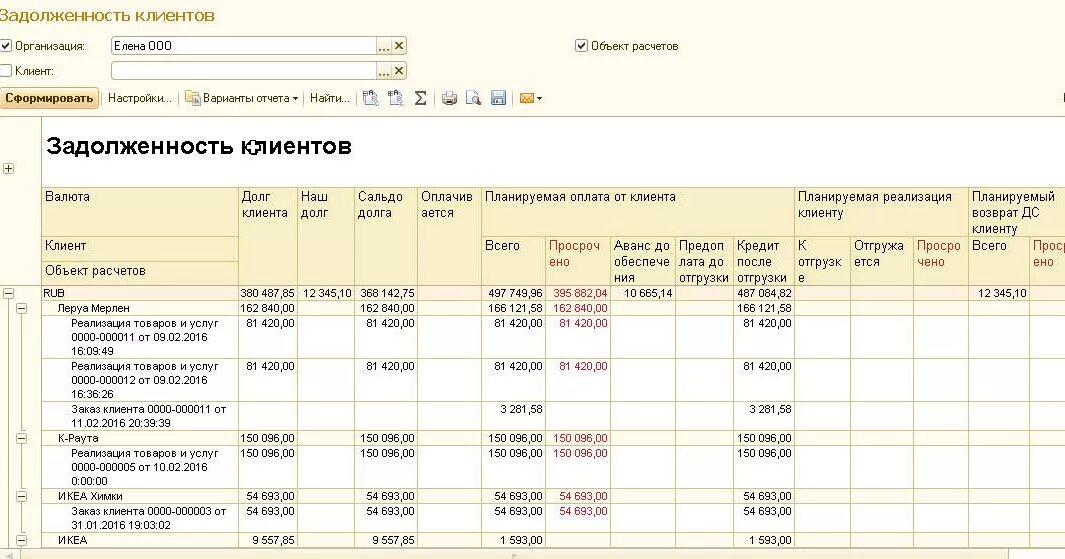This screenshot has height=559, width=1065.
Task: Click Заказ клиента 0000-000003 row
Action: click(x=140, y=518)
